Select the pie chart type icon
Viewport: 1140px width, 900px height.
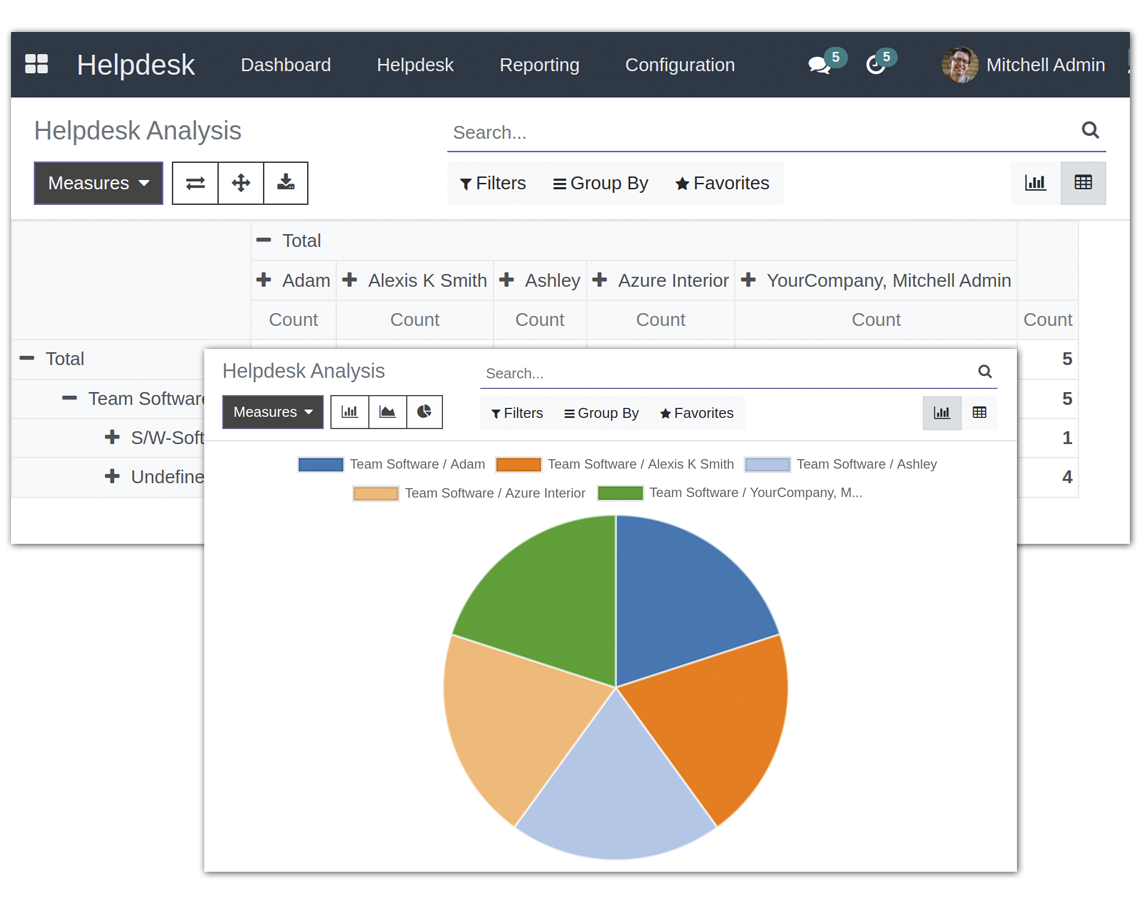coord(424,412)
